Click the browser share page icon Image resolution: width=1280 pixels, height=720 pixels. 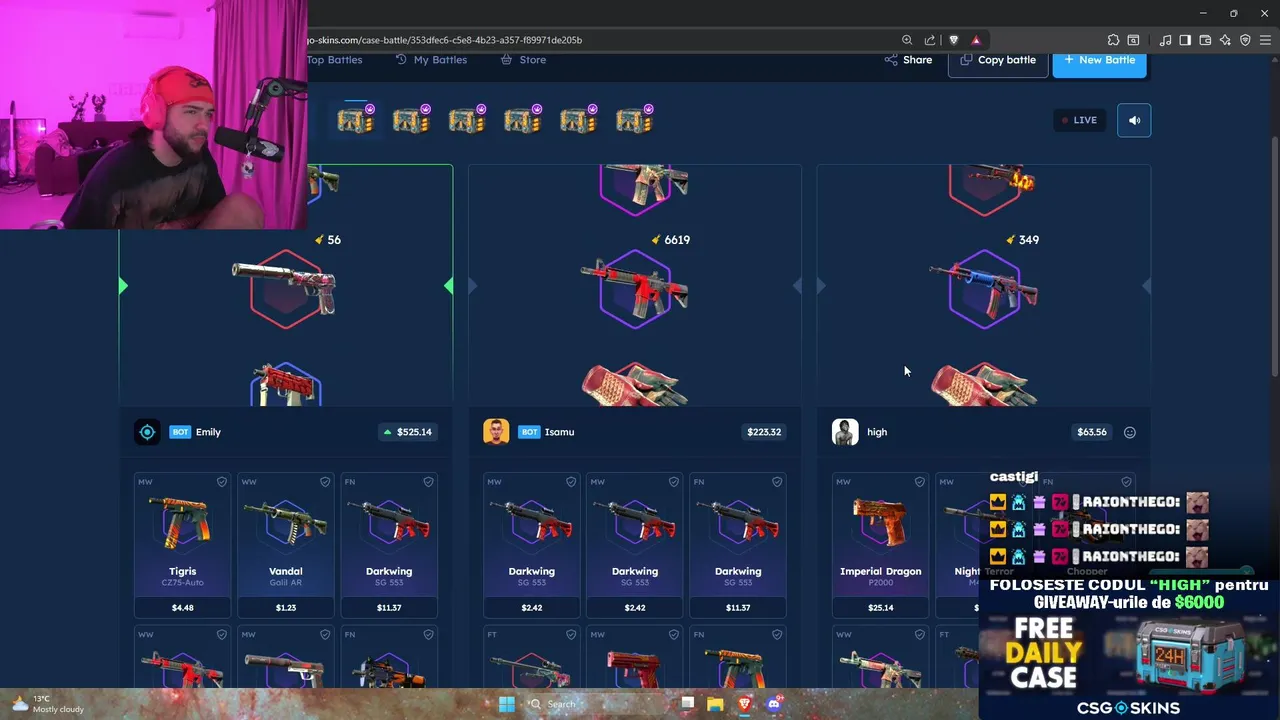930,40
